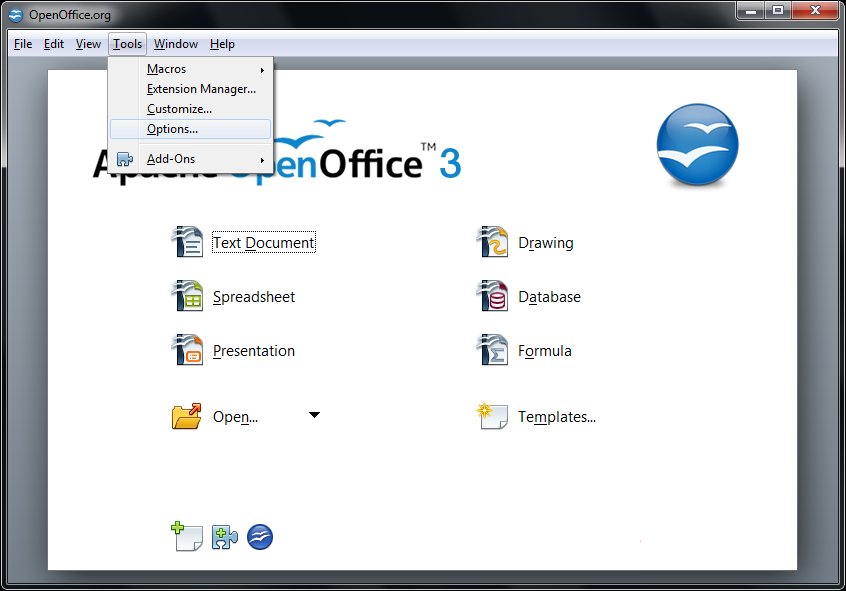846x591 pixels.
Task: Click the Open folder icon
Action: tap(187, 416)
